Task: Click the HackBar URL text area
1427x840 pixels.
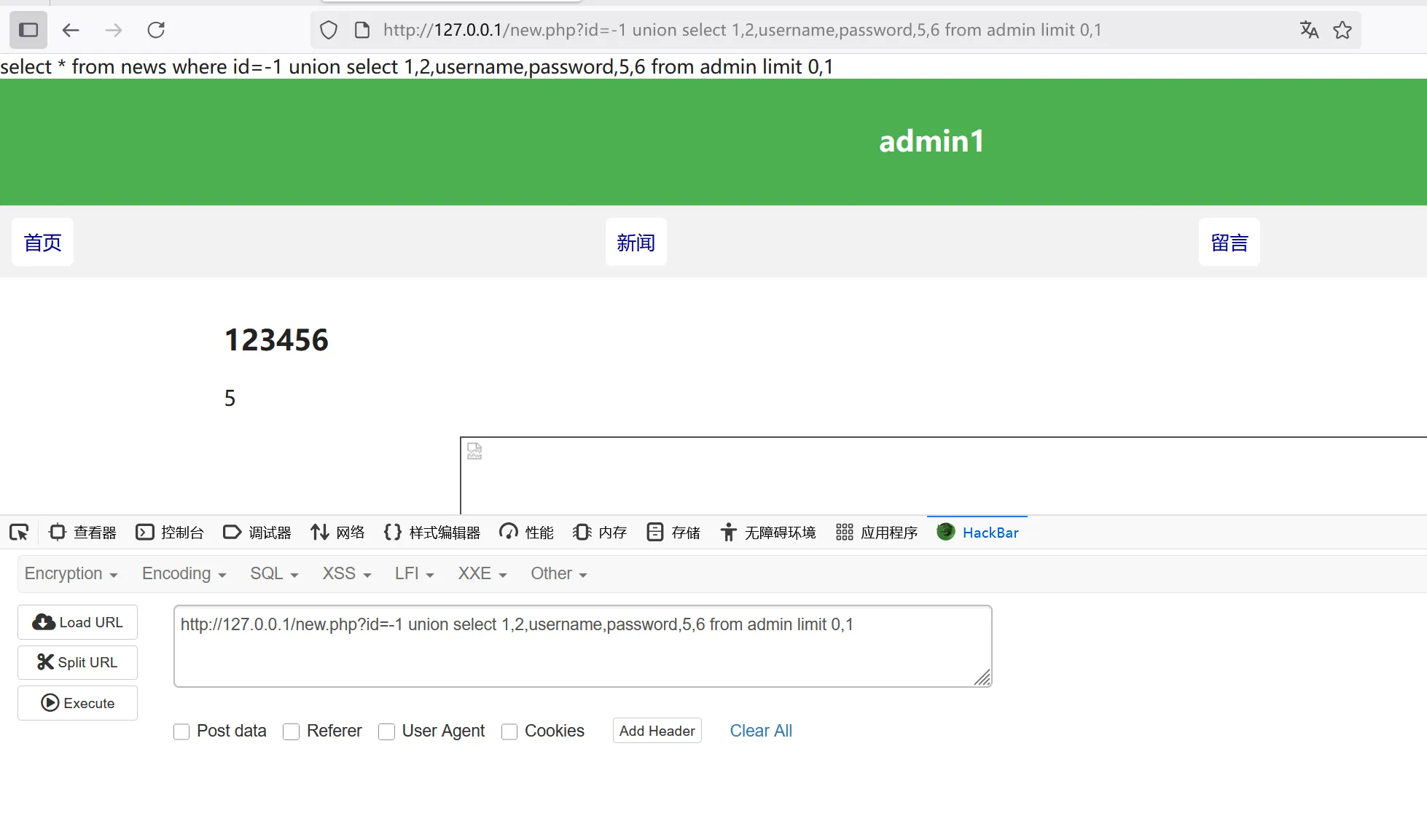Action: 582,646
